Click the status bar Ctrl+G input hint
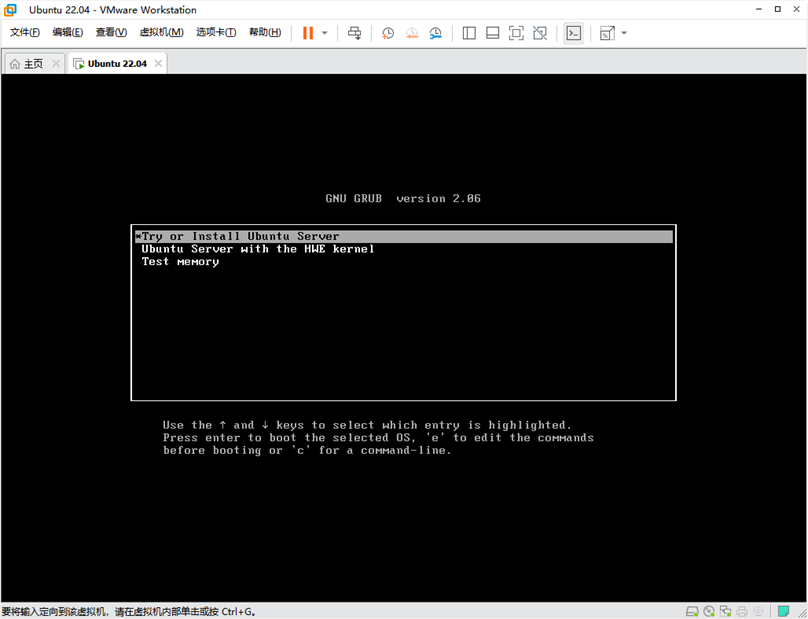The height and width of the screenshot is (619, 808). [129, 612]
